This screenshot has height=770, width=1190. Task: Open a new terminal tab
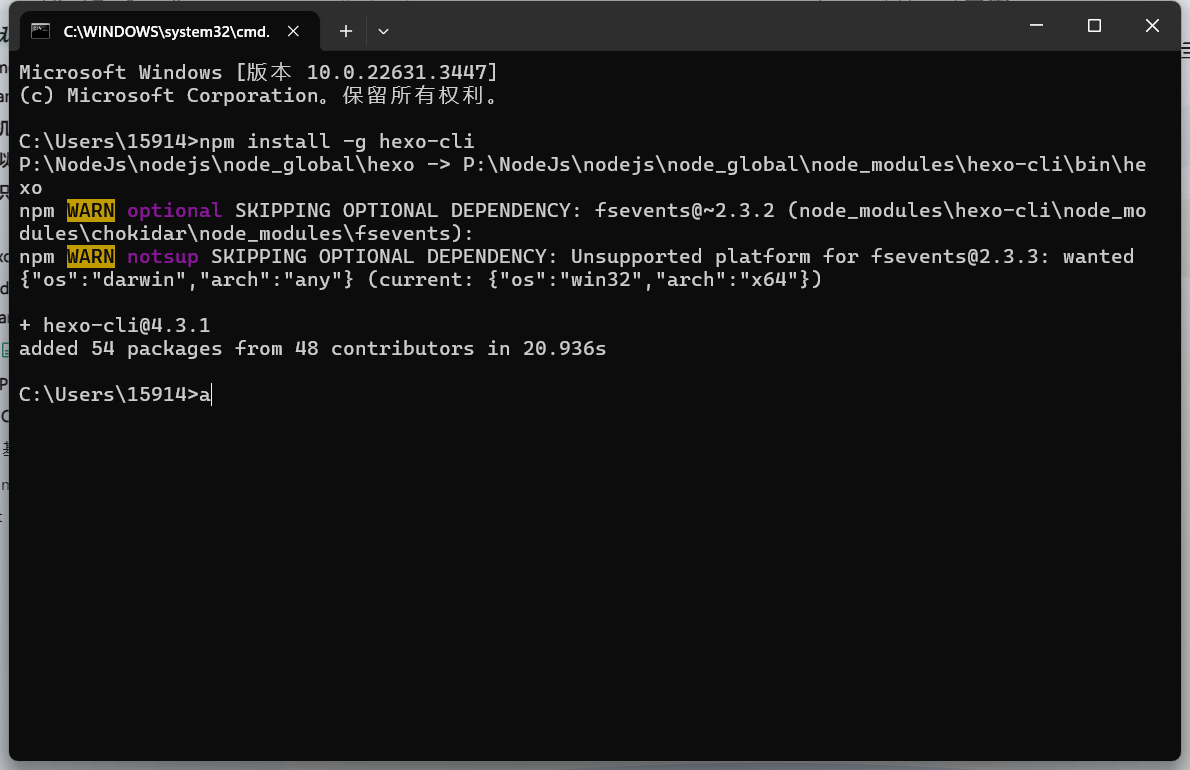point(346,31)
